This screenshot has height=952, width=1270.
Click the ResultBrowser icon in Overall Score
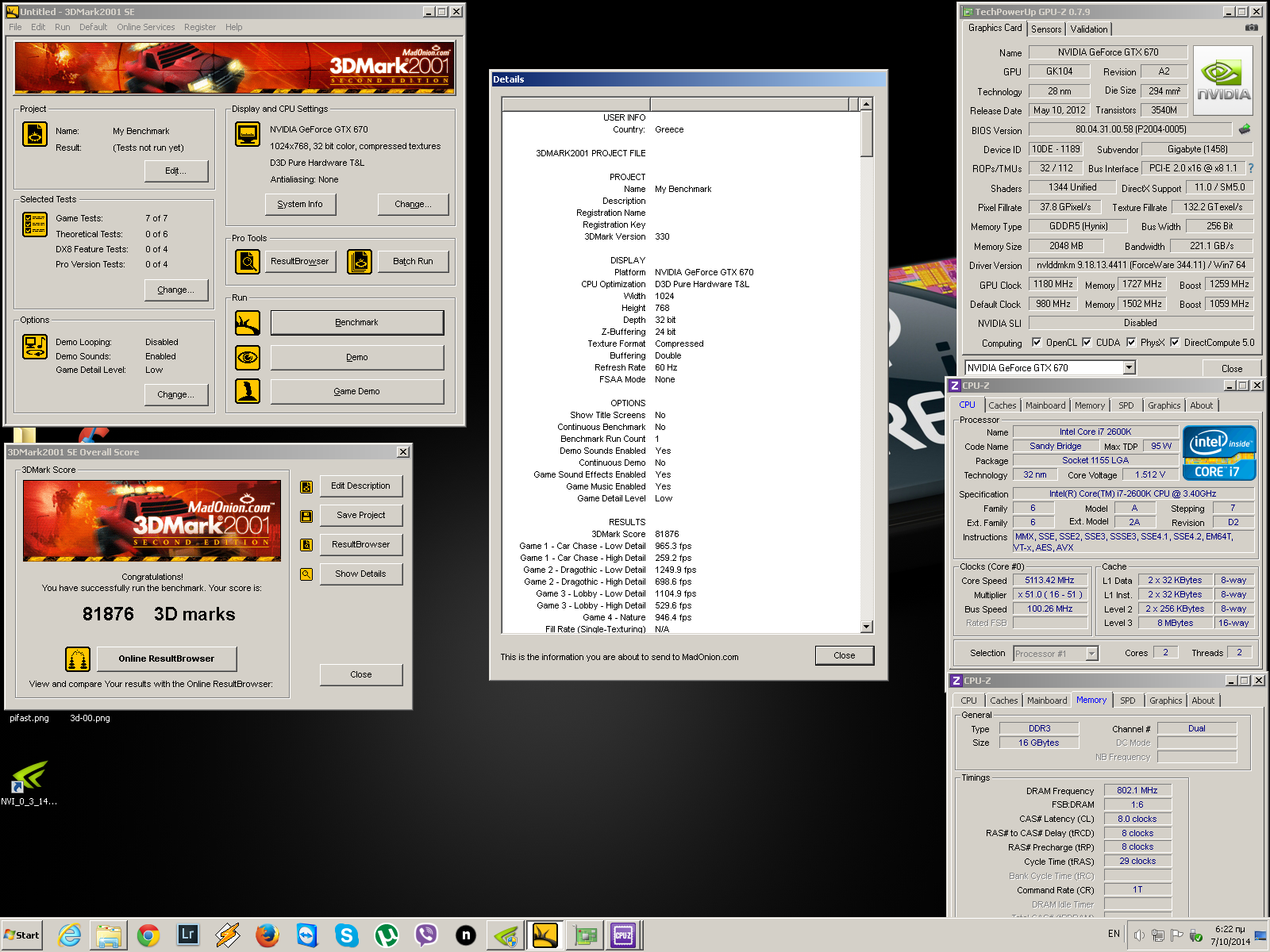click(306, 545)
